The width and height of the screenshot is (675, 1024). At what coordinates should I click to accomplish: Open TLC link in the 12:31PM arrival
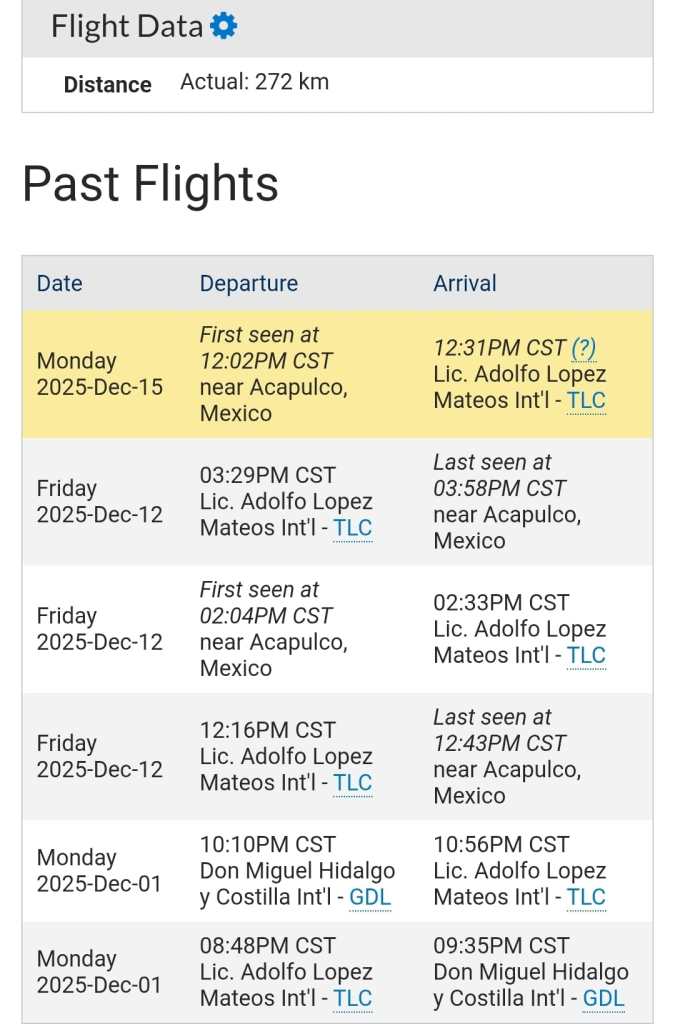[586, 401]
